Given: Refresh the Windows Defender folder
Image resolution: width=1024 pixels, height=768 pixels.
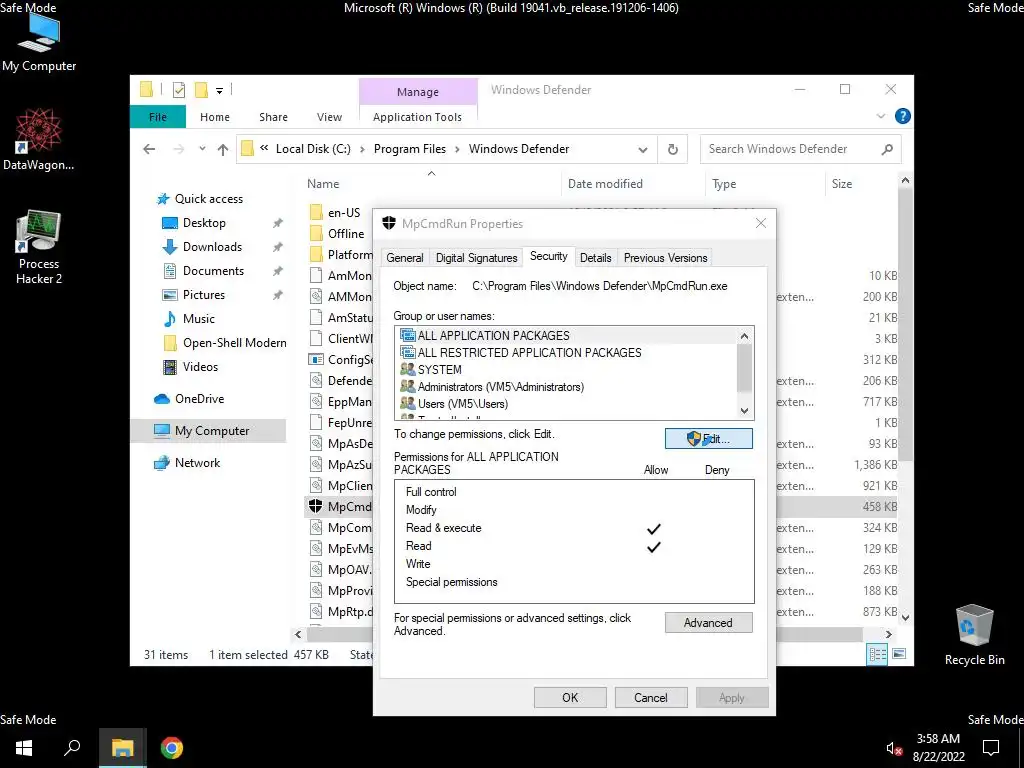Looking at the screenshot, I should point(673,149).
